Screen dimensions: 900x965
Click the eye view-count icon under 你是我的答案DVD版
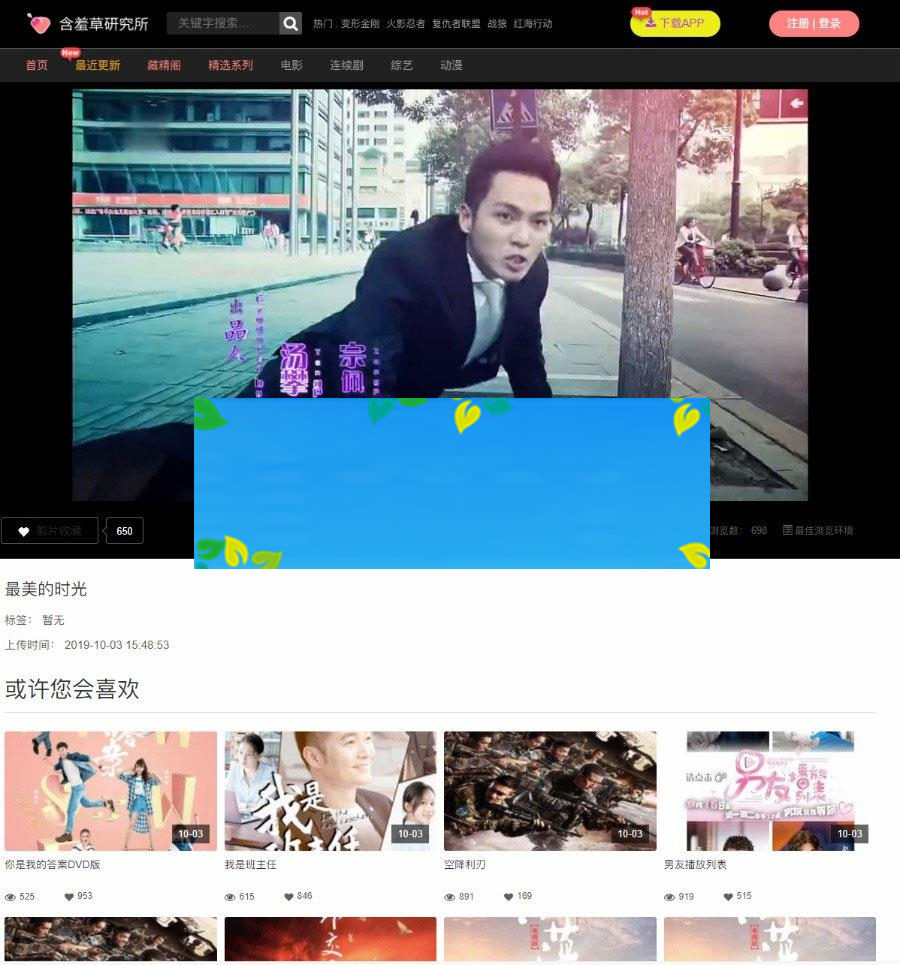(9, 896)
